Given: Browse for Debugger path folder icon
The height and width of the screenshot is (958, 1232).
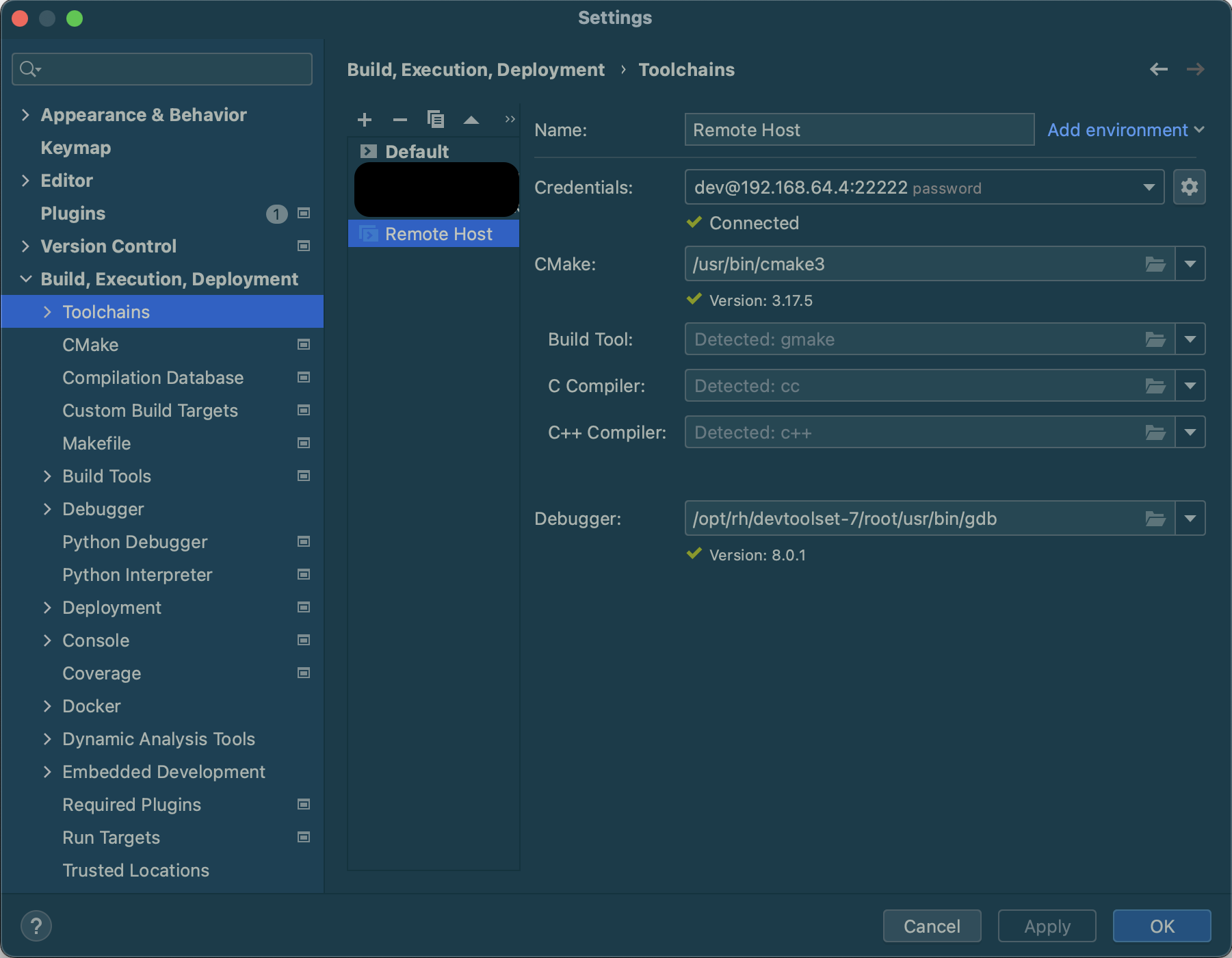Looking at the screenshot, I should point(1155,519).
